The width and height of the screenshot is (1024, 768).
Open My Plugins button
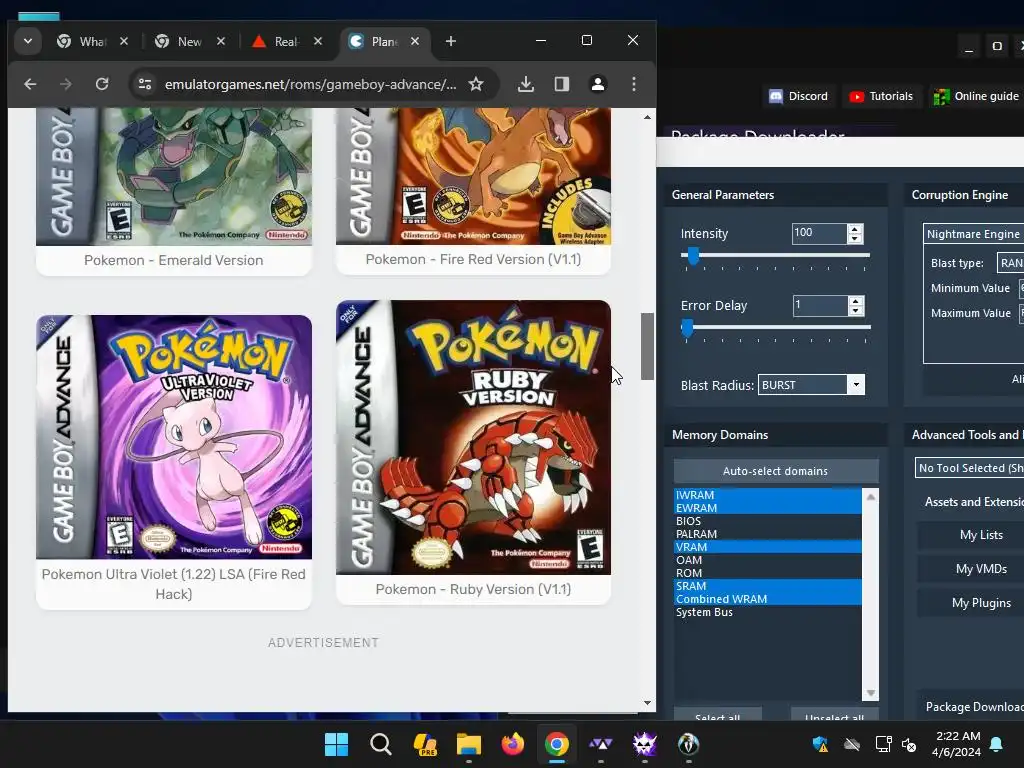[x=971, y=603]
